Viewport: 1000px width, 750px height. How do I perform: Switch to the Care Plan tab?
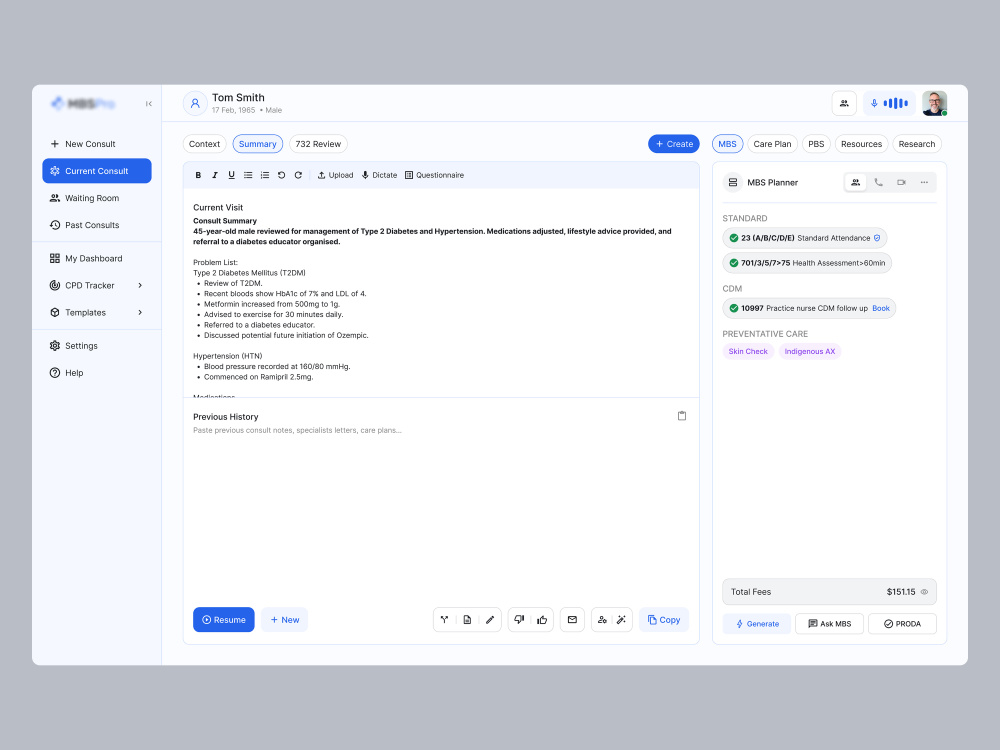[772, 144]
